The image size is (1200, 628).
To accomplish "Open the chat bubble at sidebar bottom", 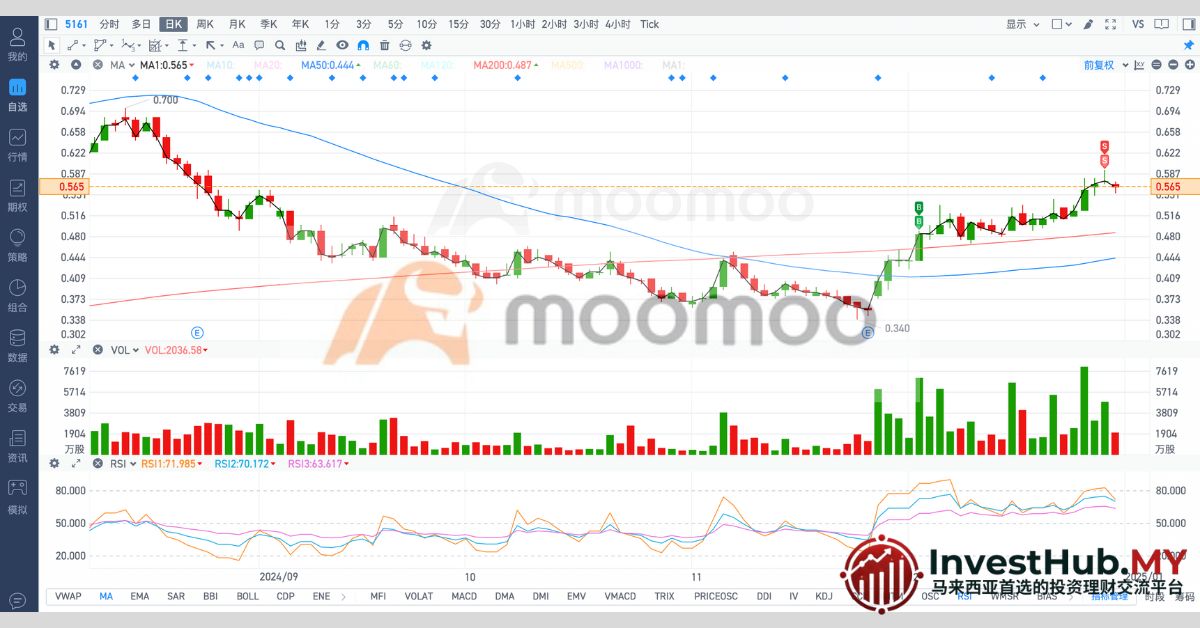I will (x=17, y=600).
